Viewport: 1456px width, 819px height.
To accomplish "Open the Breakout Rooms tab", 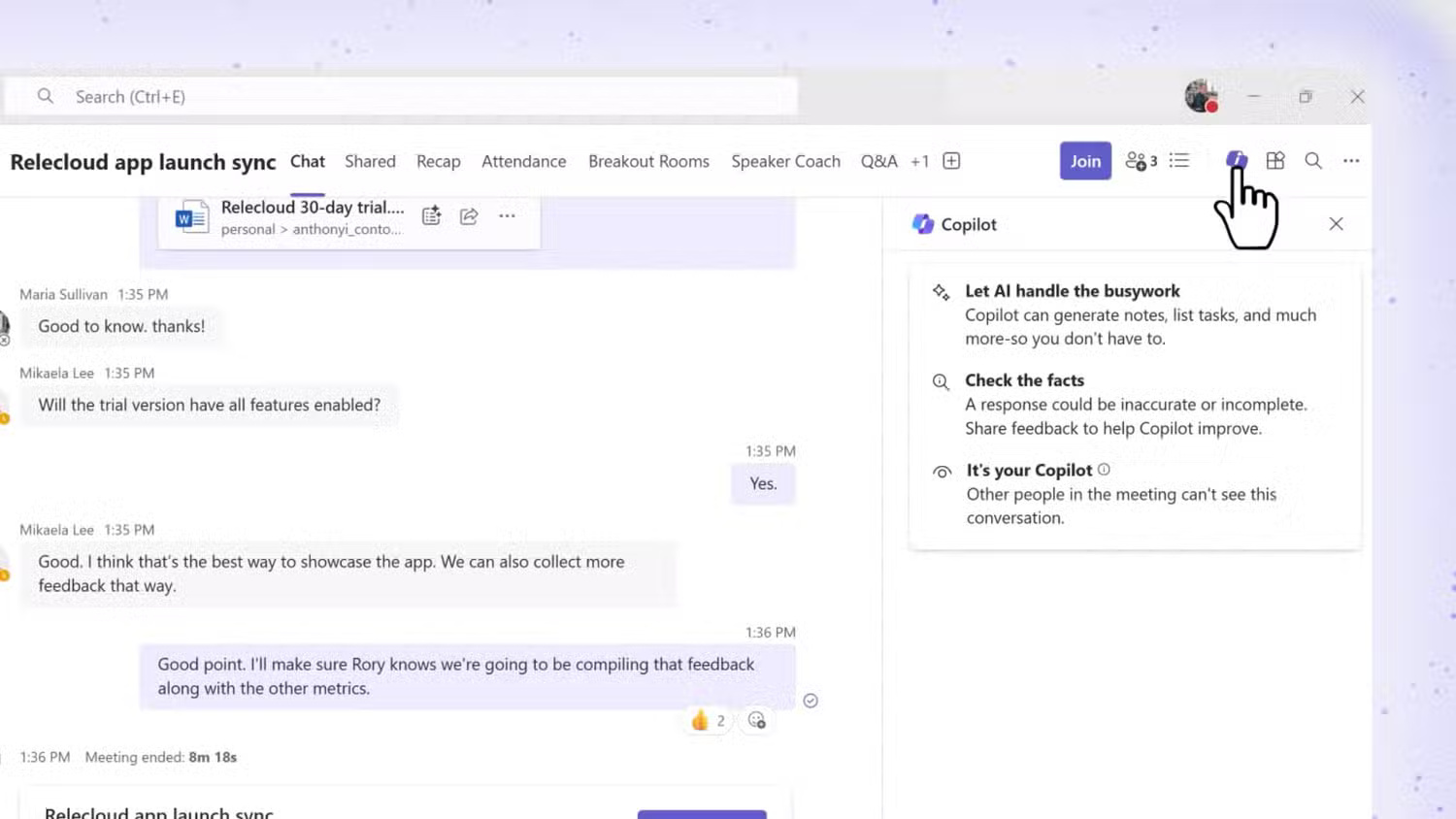I will click(648, 161).
